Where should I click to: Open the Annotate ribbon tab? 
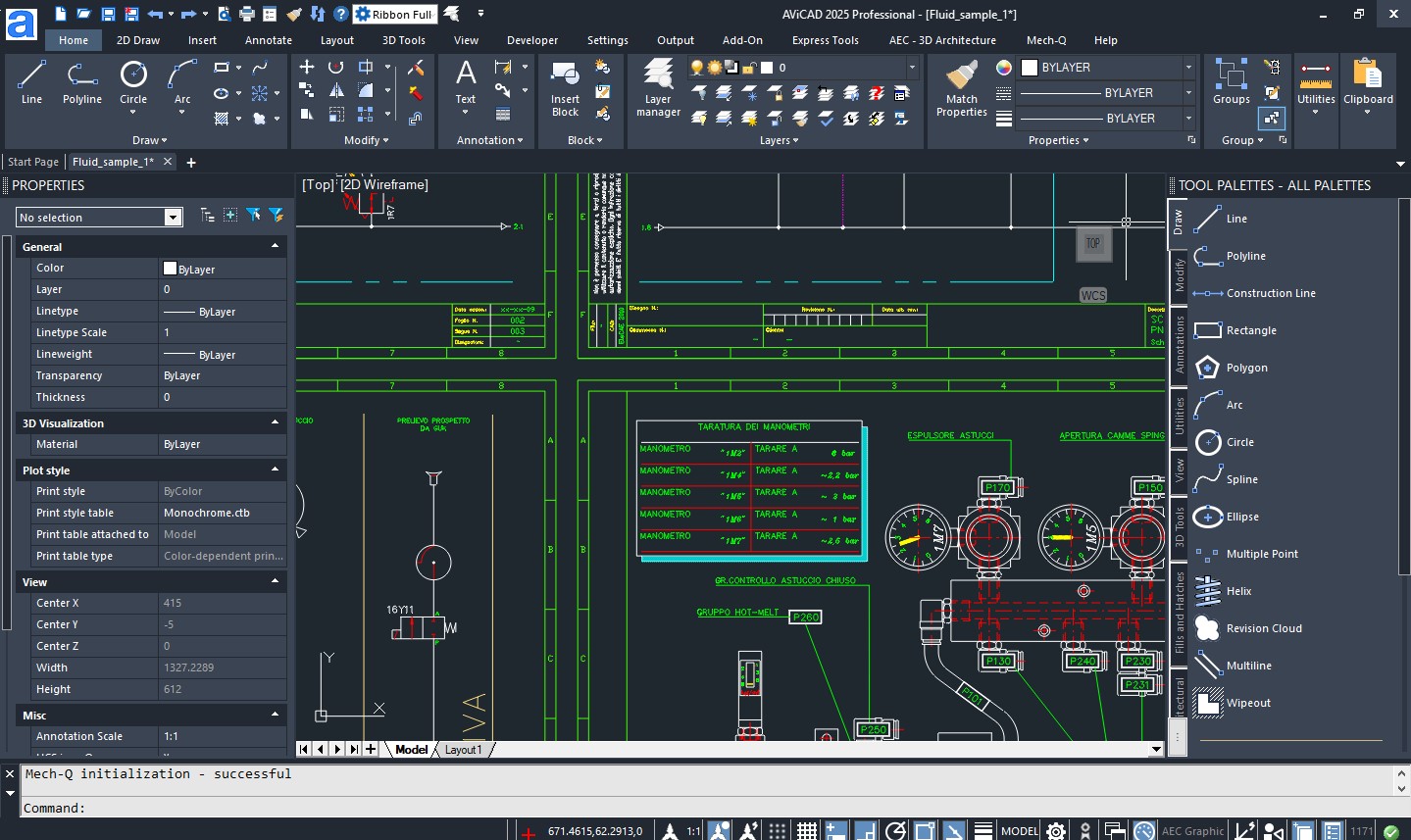coord(268,40)
